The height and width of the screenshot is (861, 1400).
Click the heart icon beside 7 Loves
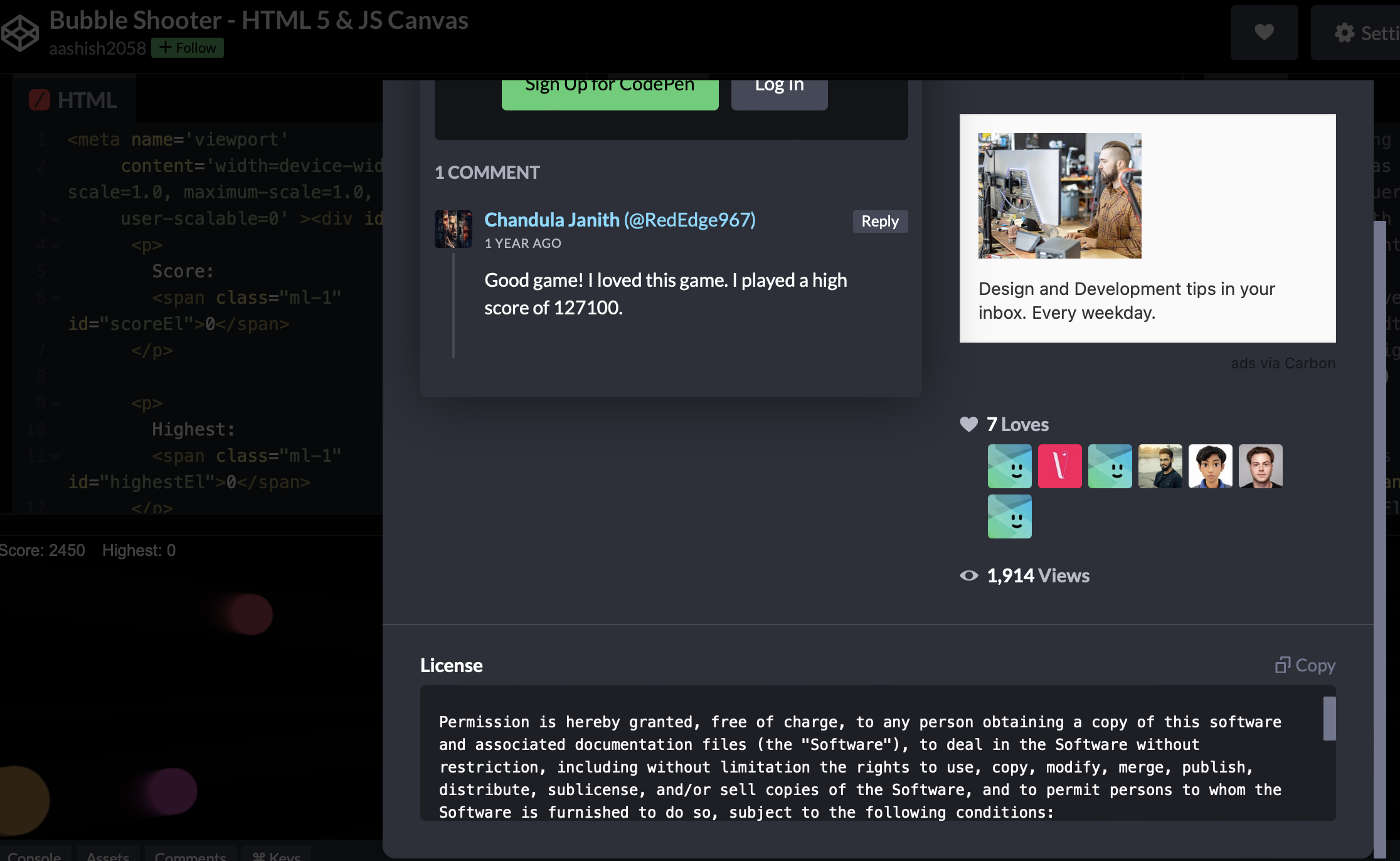(x=968, y=425)
